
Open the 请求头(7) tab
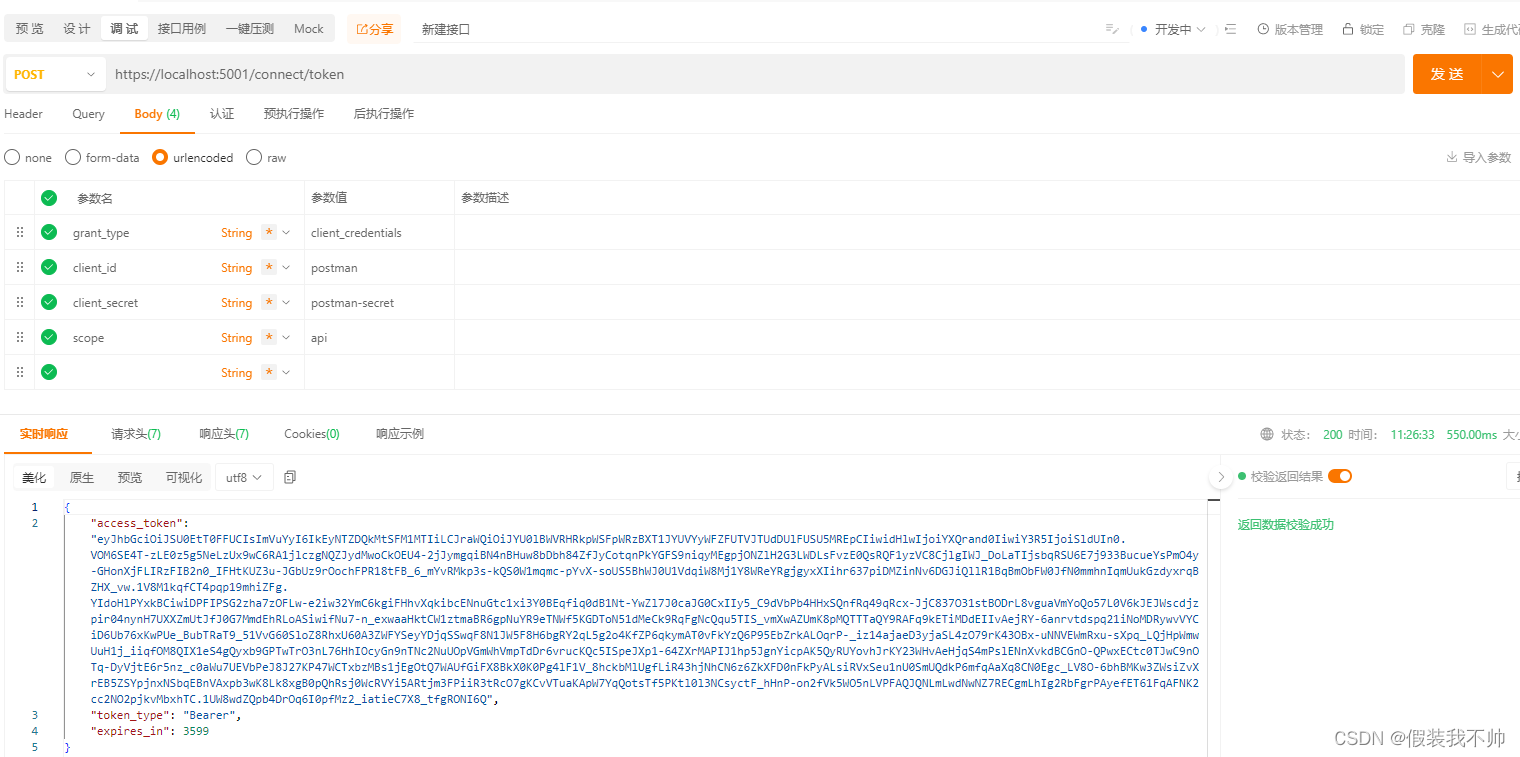pos(136,434)
